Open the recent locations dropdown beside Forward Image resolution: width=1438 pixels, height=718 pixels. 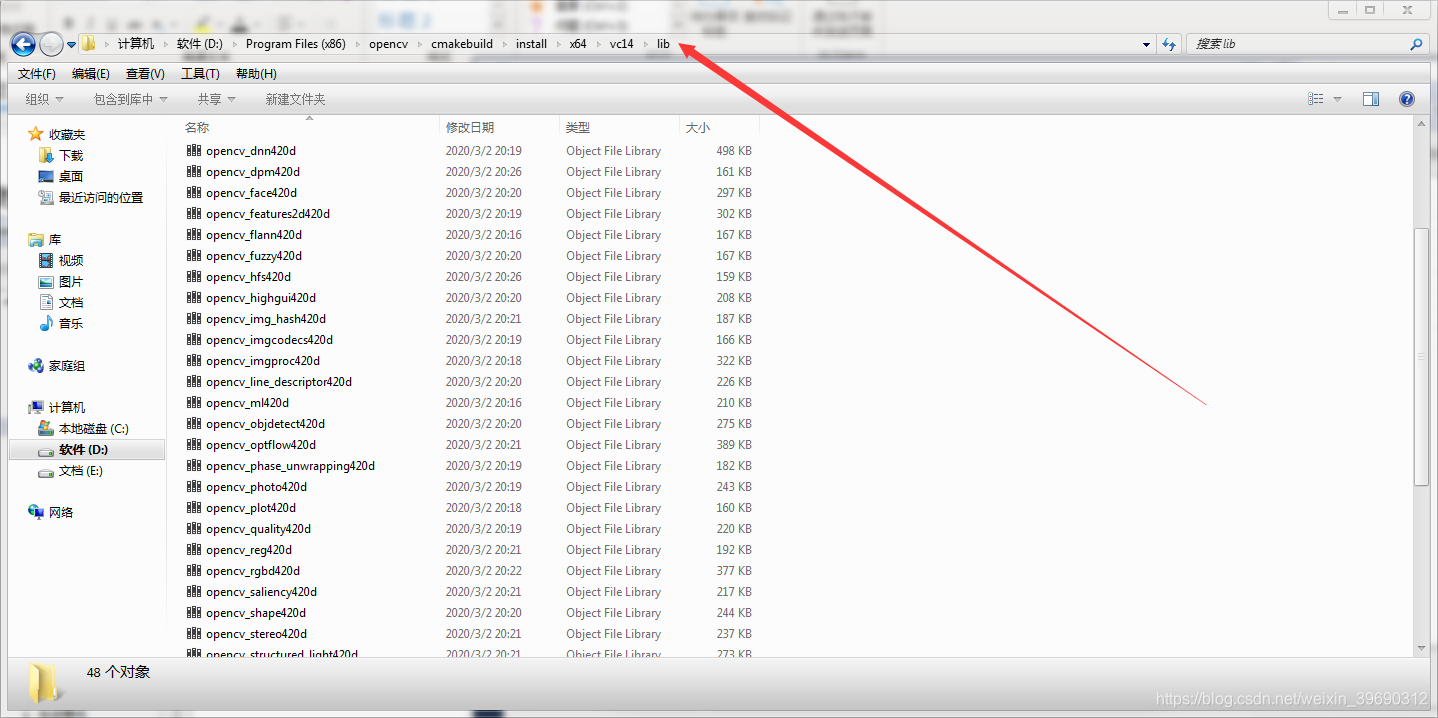pyautogui.click(x=71, y=45)
